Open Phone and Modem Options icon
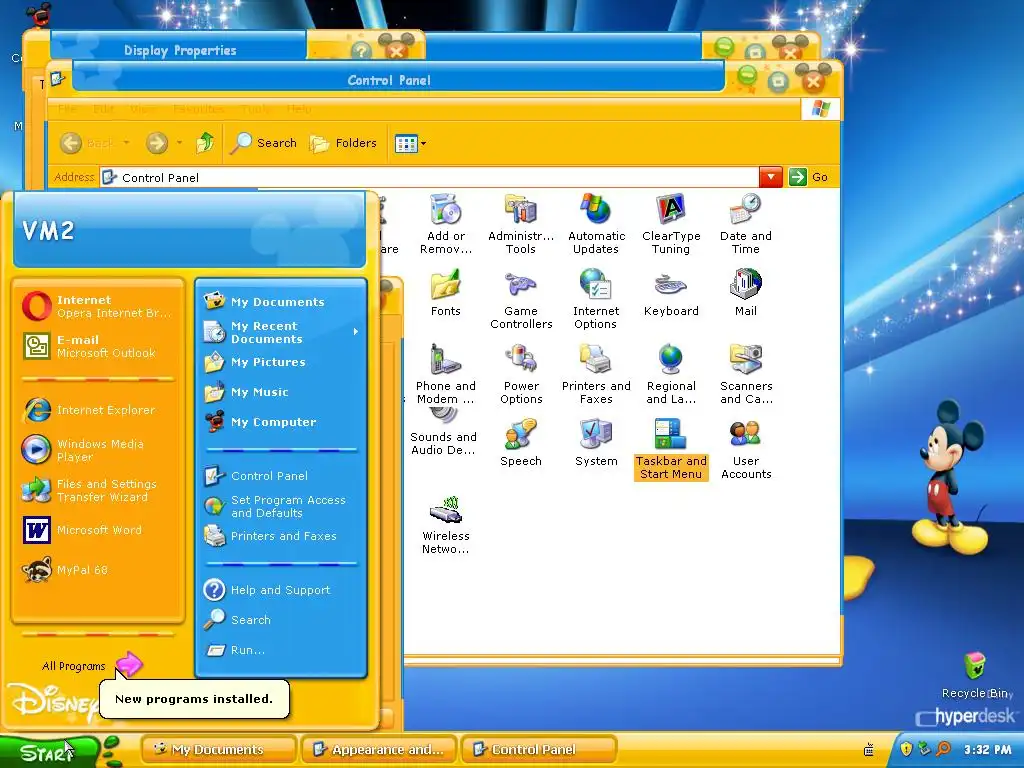Image resolution: width=1024 pixels, height=768 pixels. pos(445,374)
